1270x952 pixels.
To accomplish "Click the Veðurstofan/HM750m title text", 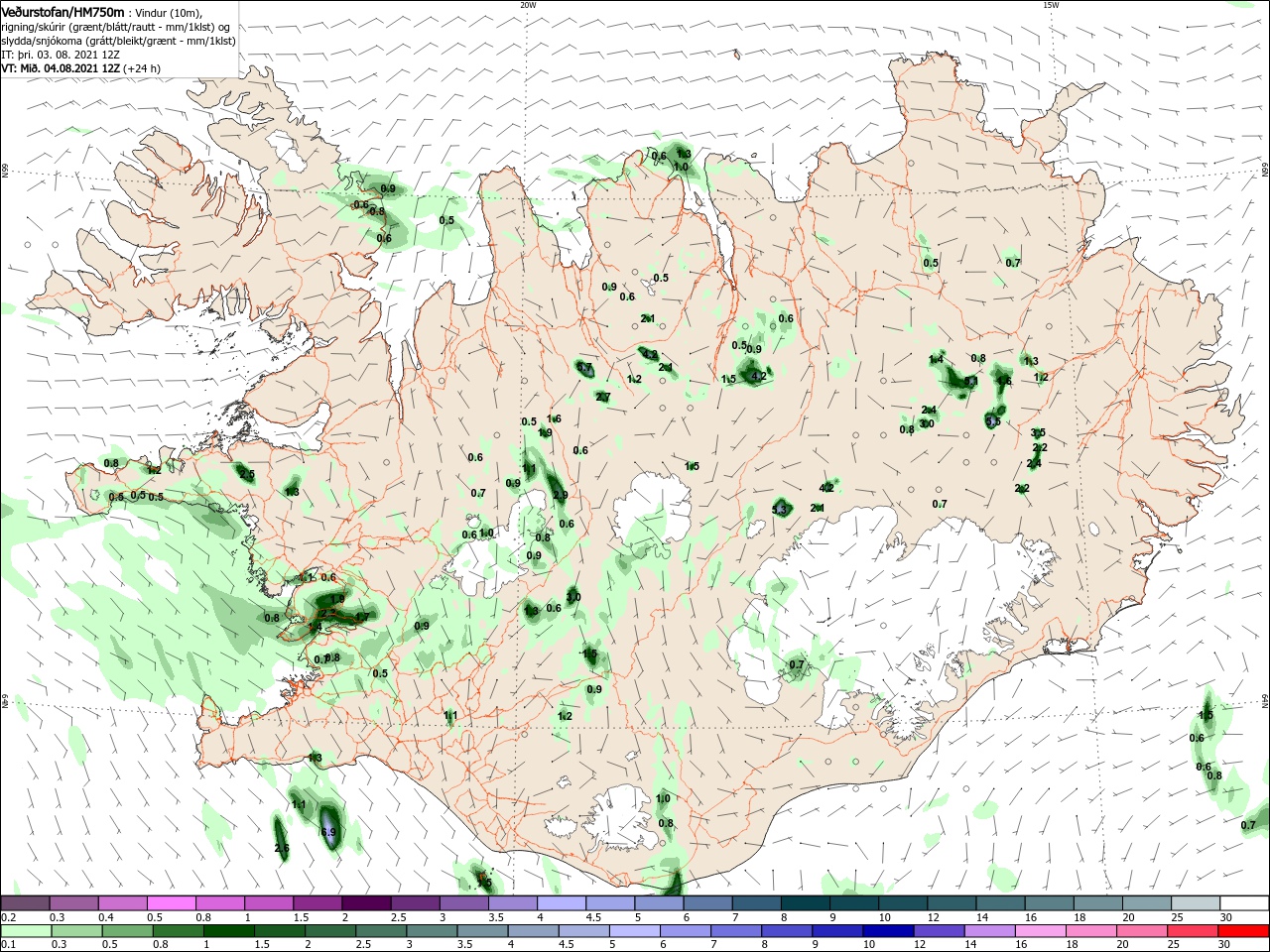I will (x=63, y=11).
